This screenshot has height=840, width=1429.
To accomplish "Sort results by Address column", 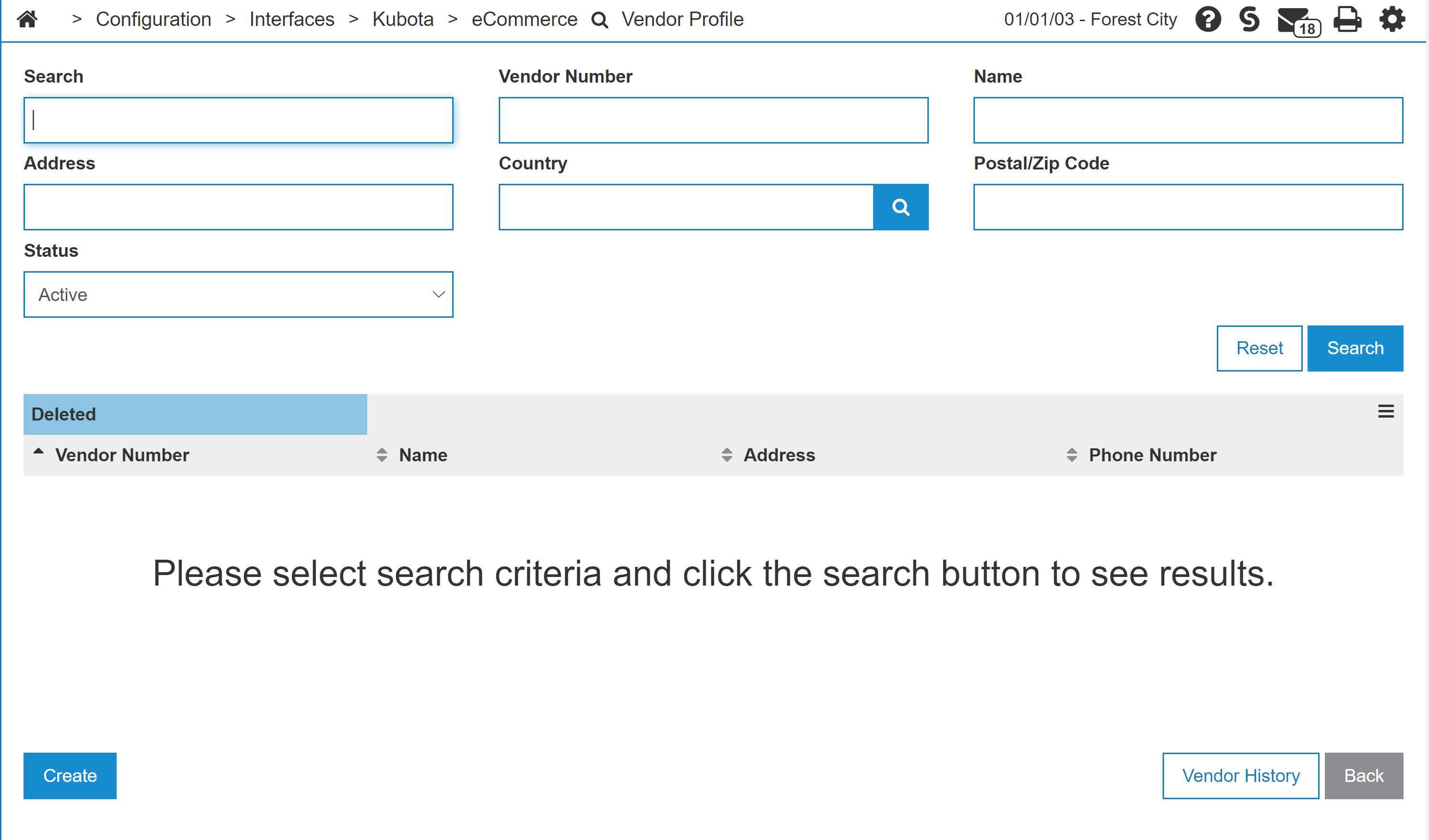I will click(x=726, y=455).
